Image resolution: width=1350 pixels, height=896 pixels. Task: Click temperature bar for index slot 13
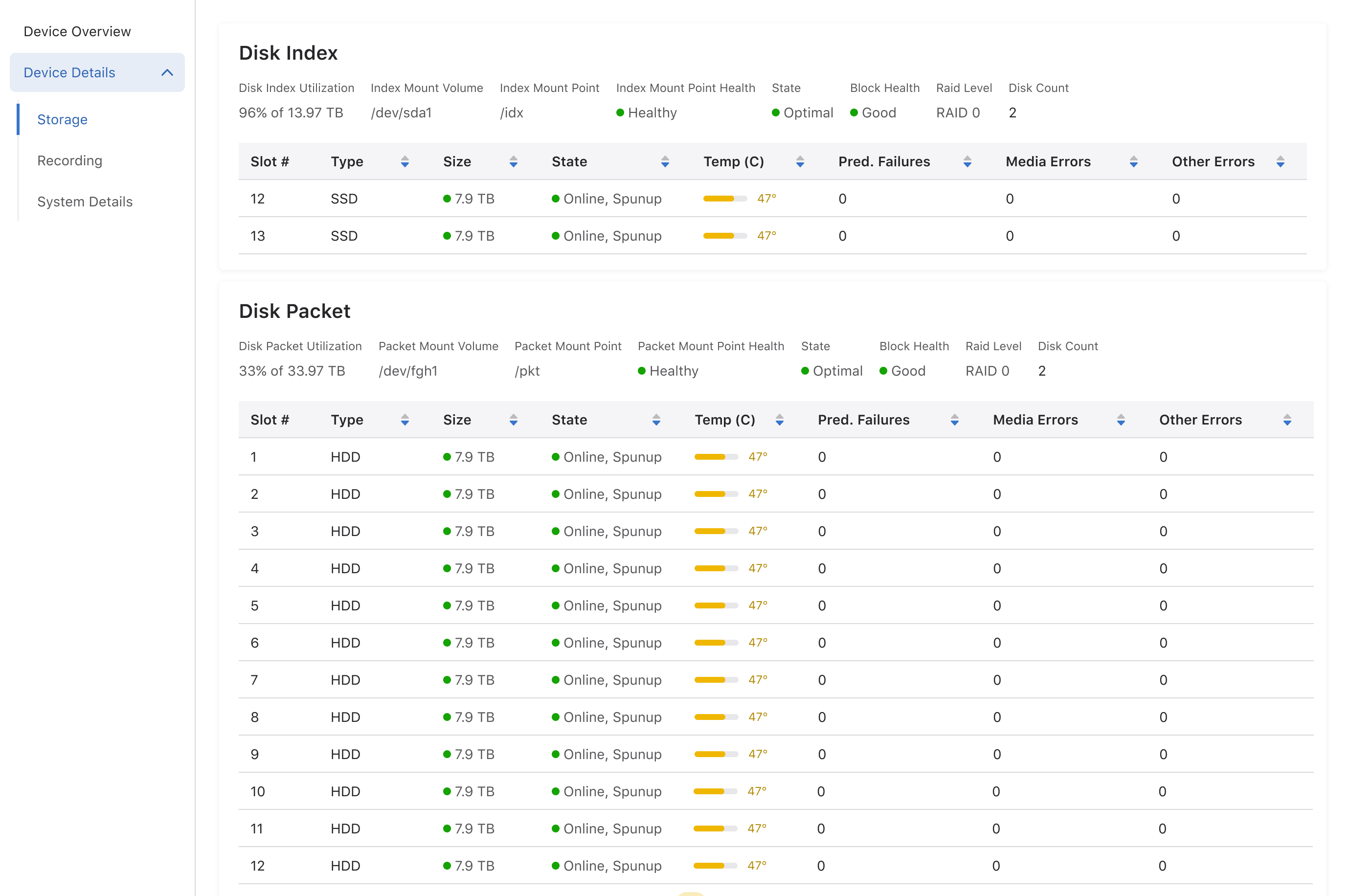(724, 236)
